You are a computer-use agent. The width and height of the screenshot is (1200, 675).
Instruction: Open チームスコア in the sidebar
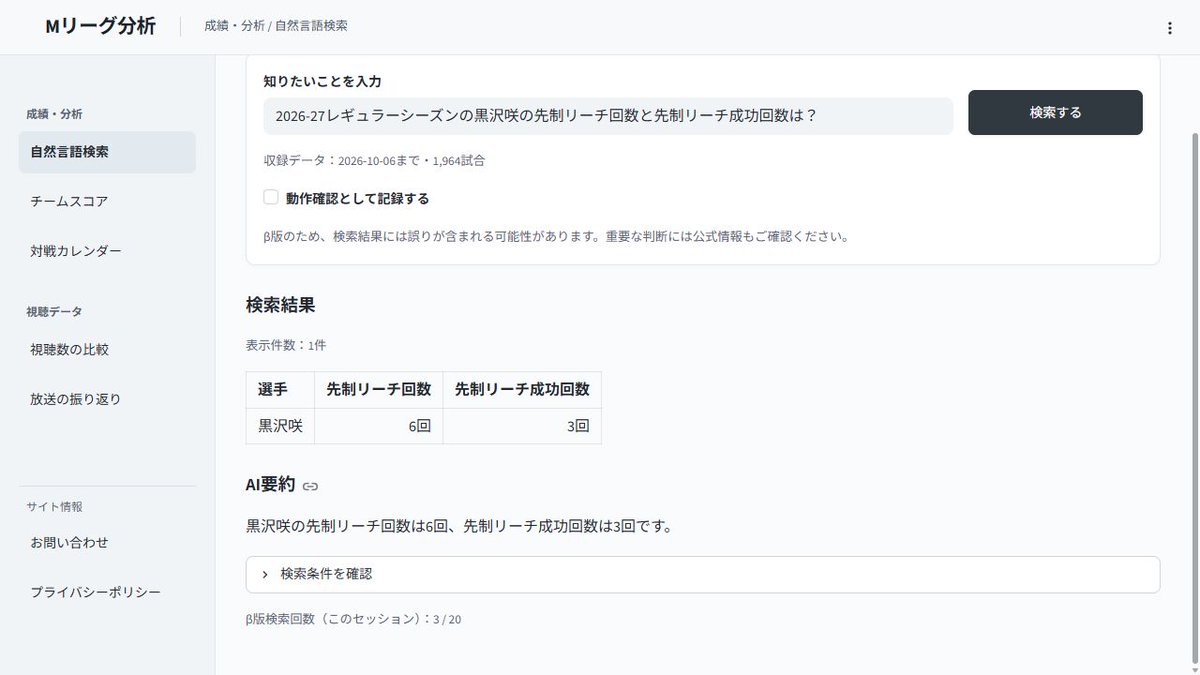pos(107,201)
